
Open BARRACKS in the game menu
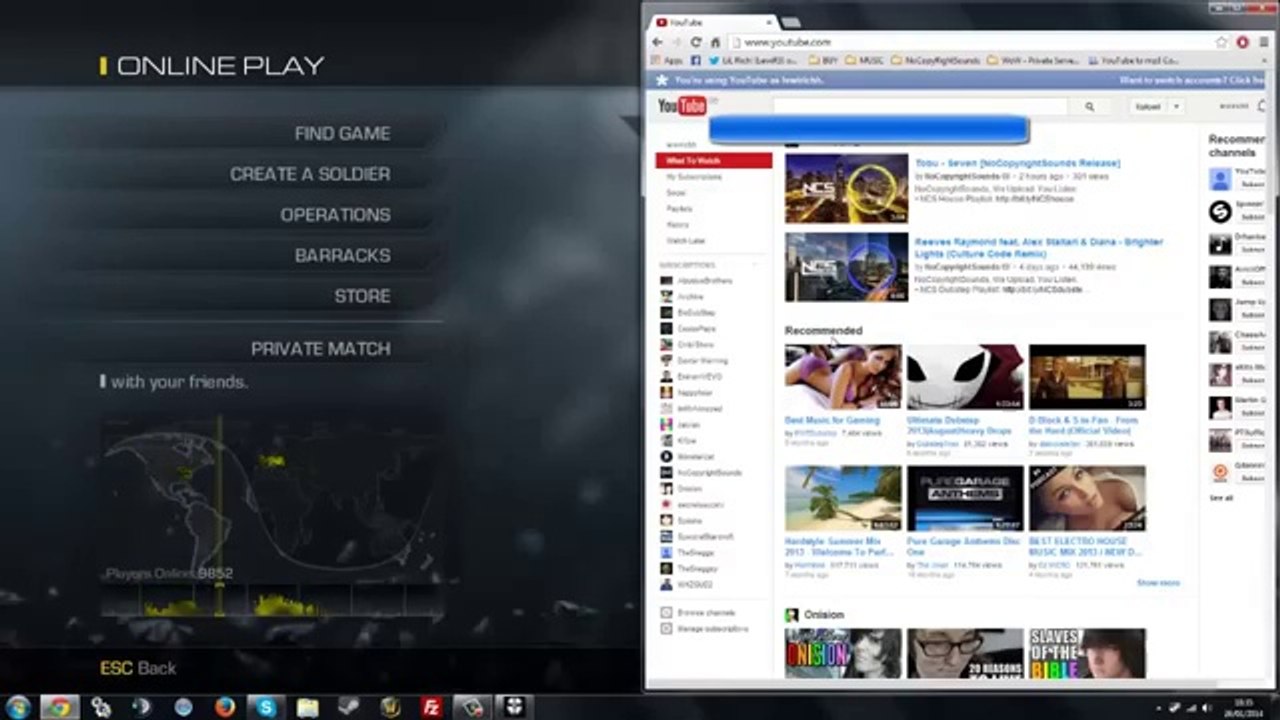coord(342,255)
